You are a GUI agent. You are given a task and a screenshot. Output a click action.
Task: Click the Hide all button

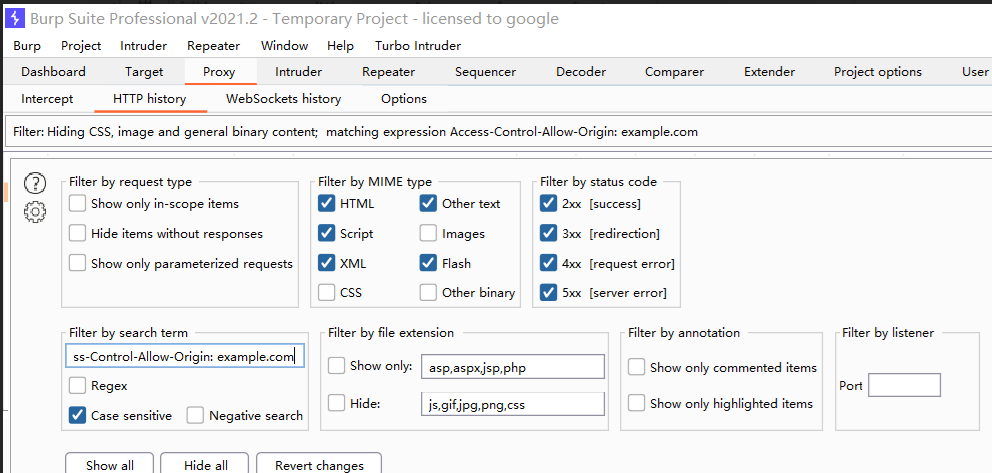tap(205, 464)
